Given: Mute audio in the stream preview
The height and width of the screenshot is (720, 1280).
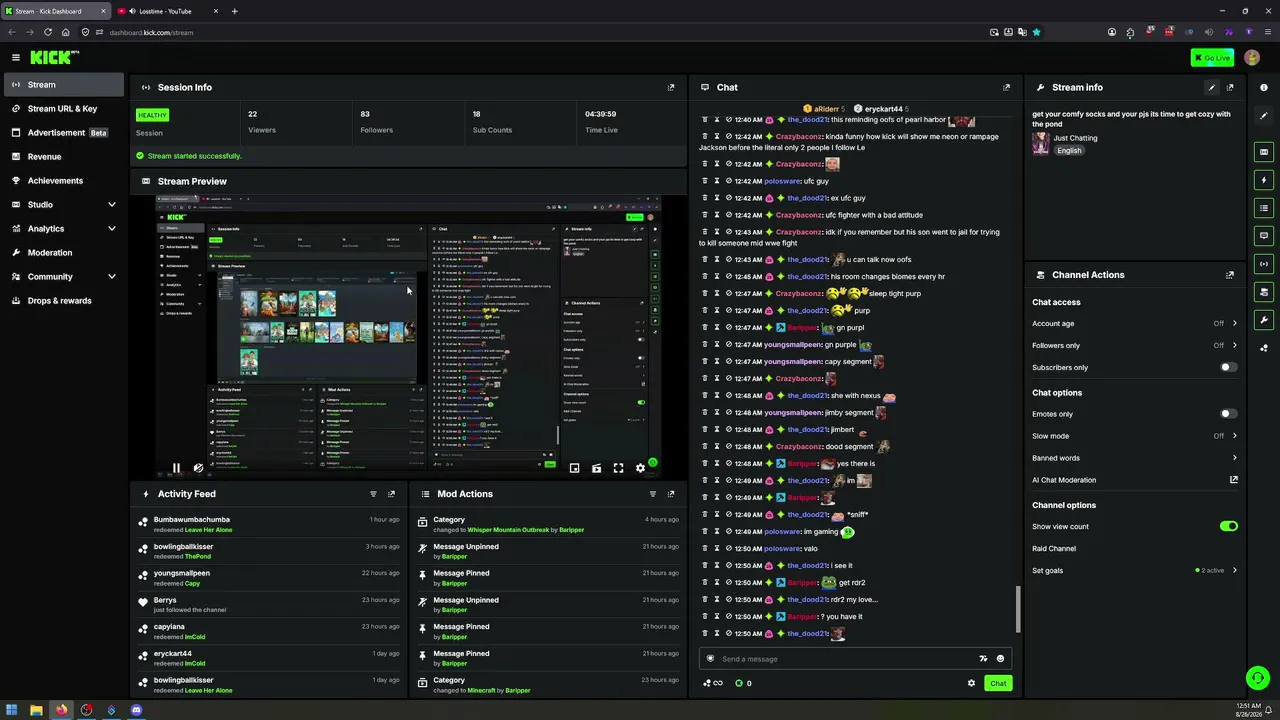Looking at the screenshot, I should click(198, 468).
